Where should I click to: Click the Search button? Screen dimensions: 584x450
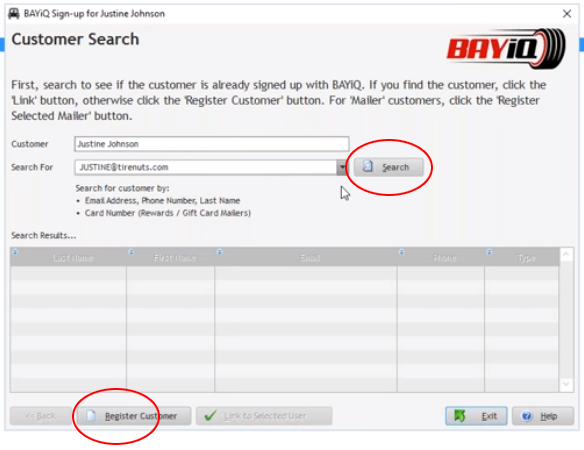click(388, 167)
